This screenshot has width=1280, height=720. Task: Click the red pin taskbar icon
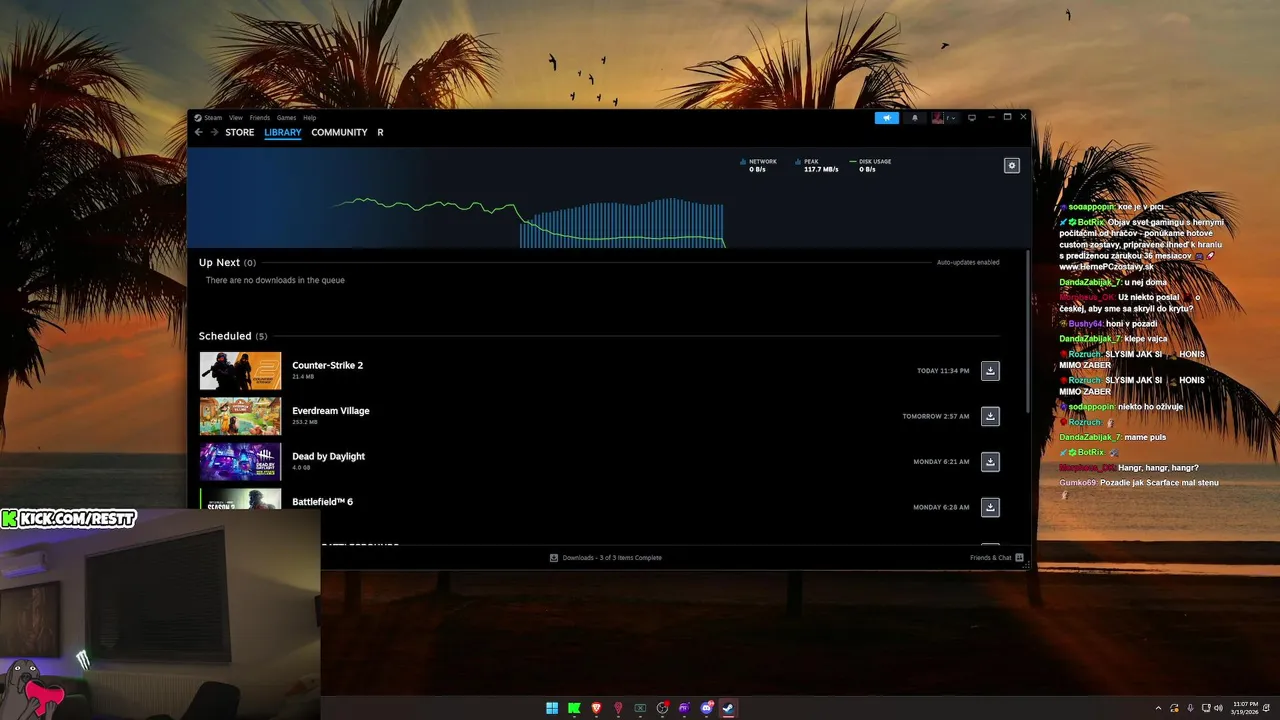point(618,708)
